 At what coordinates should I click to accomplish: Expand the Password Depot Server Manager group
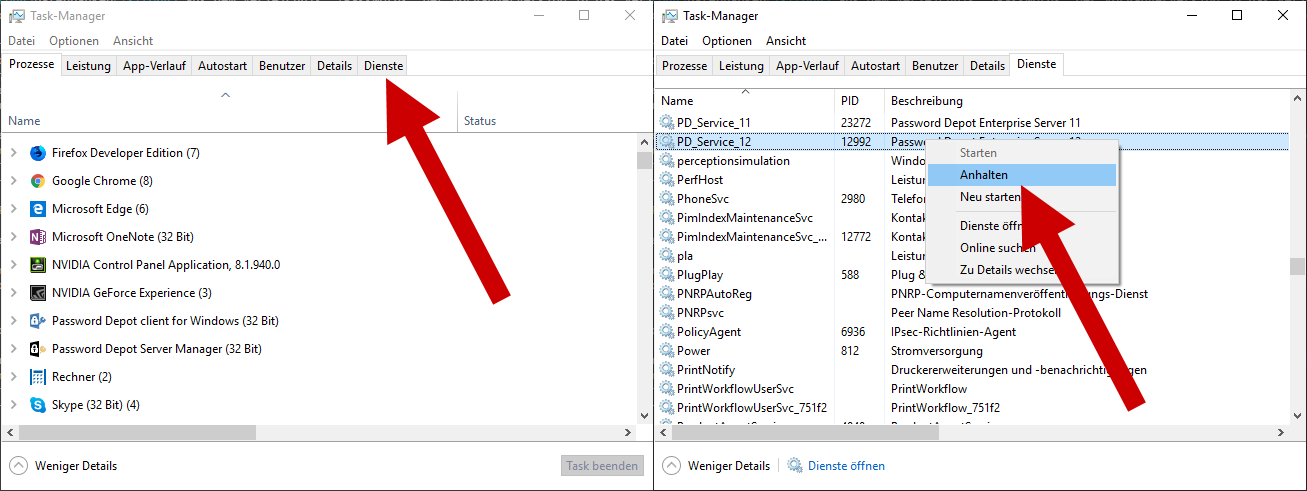coord(13,349)
